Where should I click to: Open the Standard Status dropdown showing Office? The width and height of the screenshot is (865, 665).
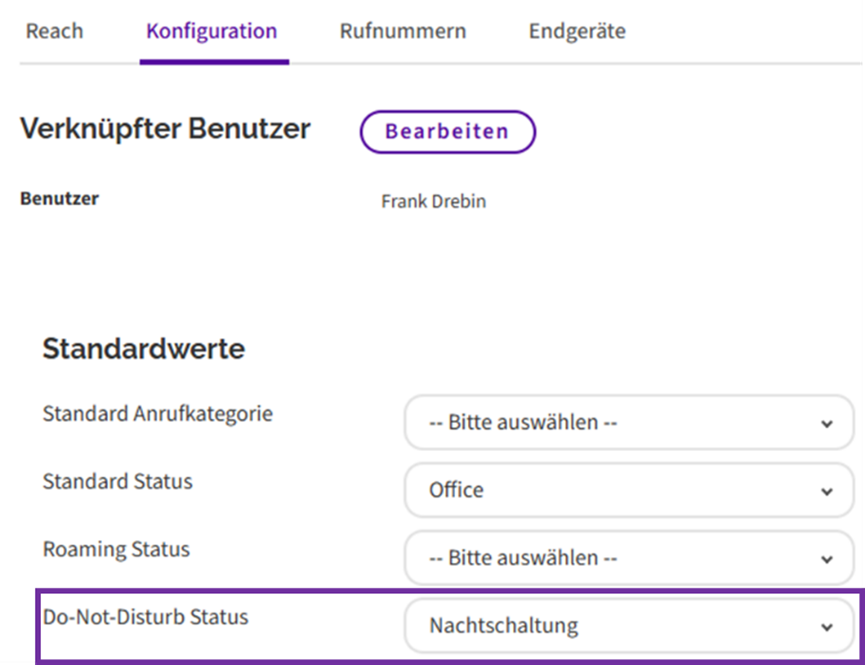[x=628, y=491]
